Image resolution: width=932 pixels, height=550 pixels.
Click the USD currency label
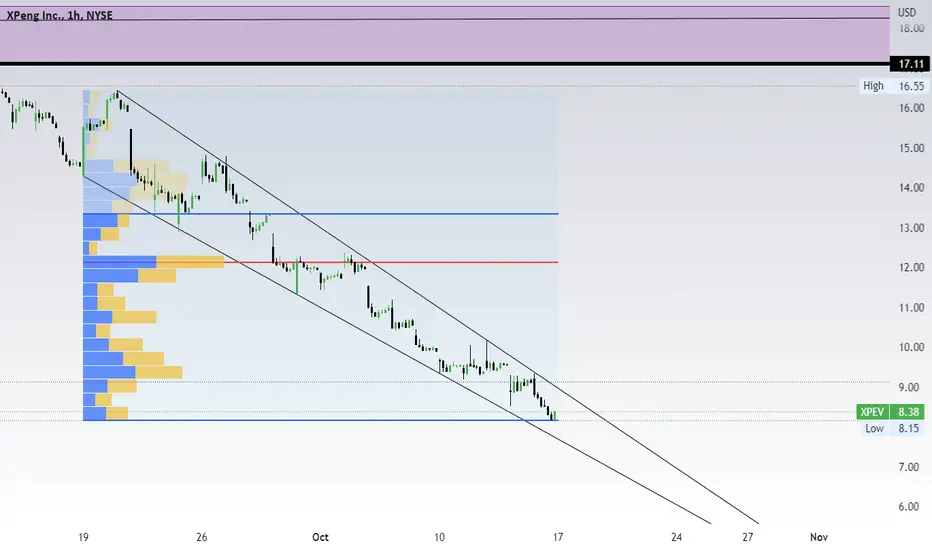[906, 12]
